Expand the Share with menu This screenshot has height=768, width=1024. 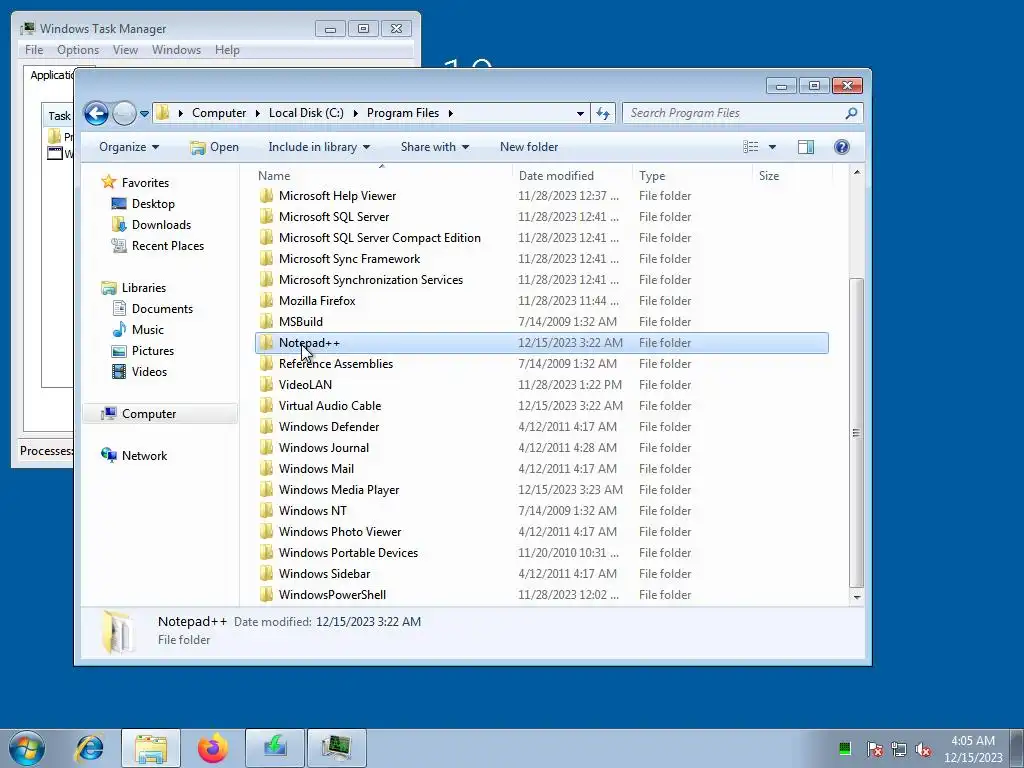[x=435, y=147]
